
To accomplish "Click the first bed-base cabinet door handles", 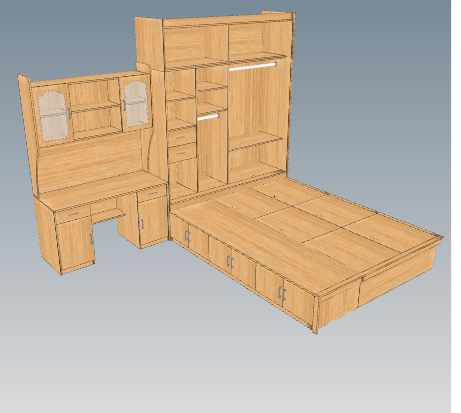I will [187, 236].
